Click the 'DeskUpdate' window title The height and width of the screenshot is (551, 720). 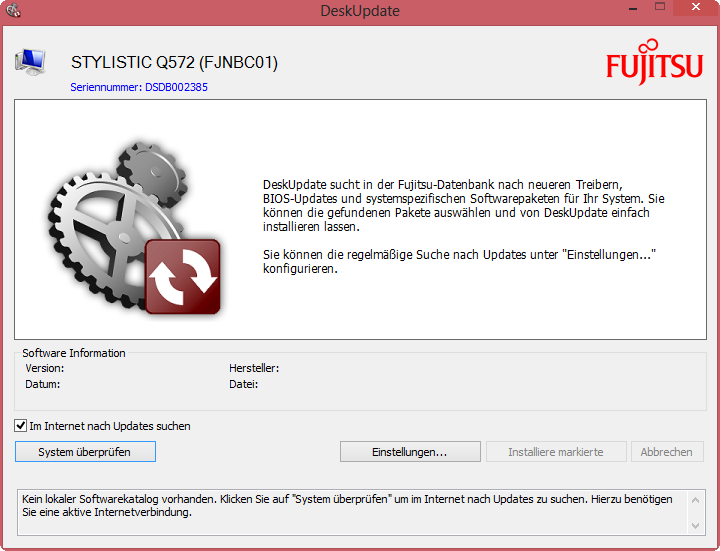point(360,11)
